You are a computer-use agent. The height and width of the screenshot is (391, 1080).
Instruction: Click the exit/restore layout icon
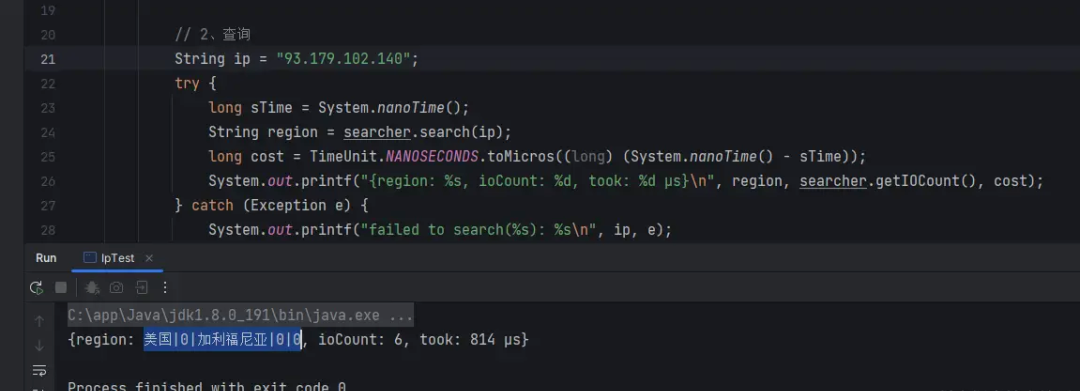coord(141,288)
